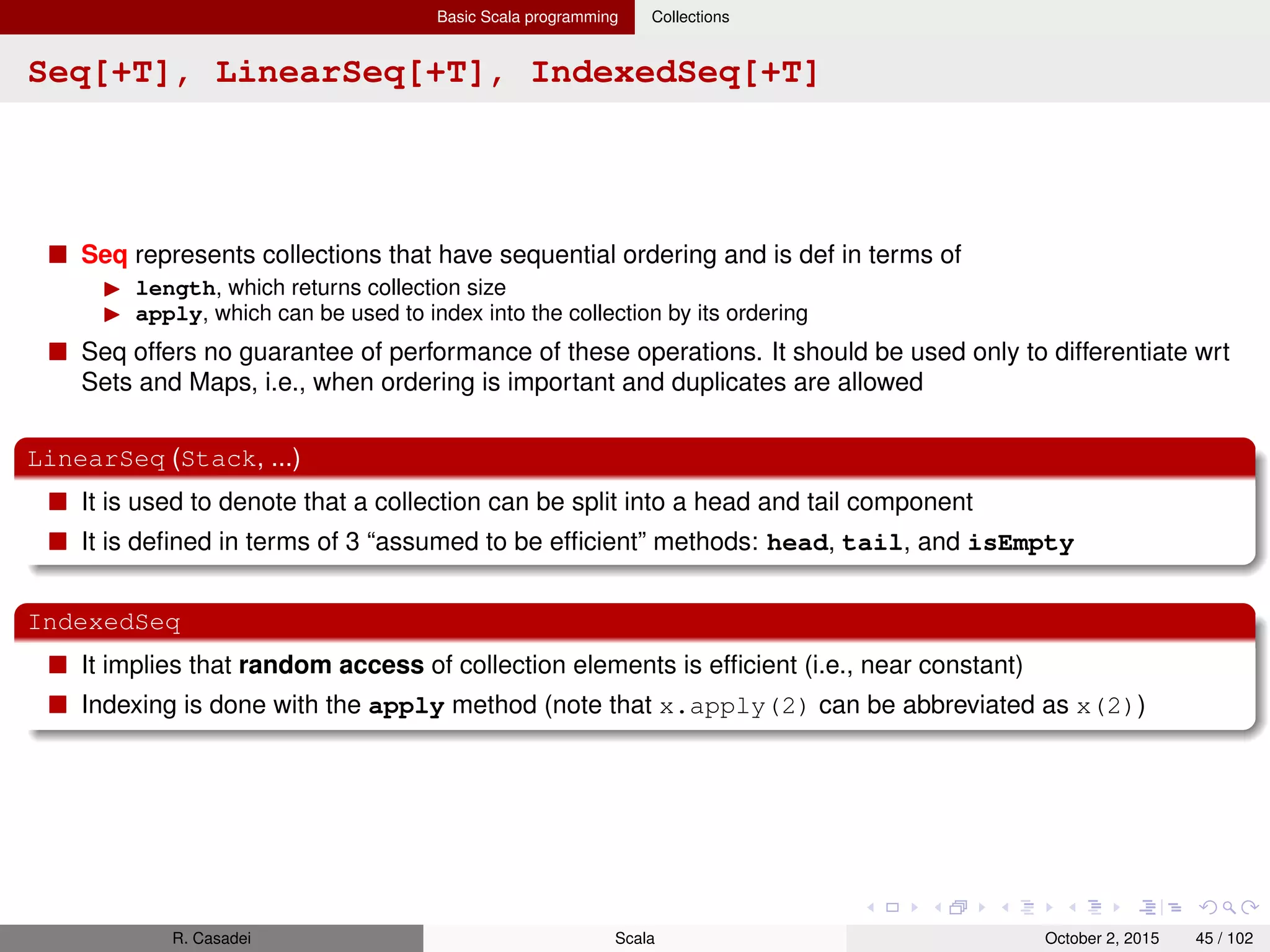Click the red Seq keyword in first bullet
1270x952 pixels.
pyautogui.click(x=104, y=255)
